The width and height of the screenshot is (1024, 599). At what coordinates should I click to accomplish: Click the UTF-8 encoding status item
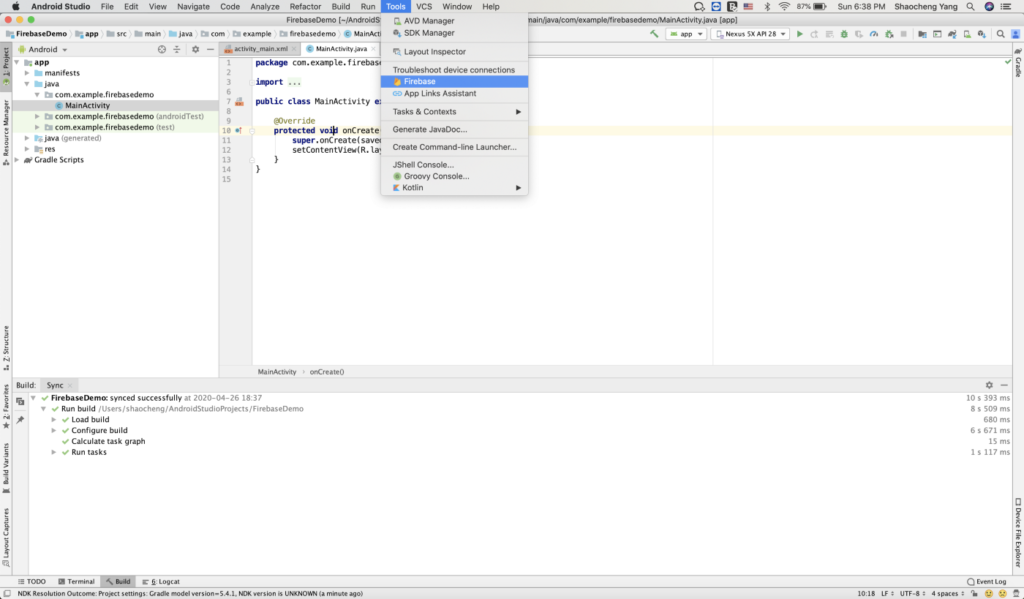[912, 594]
